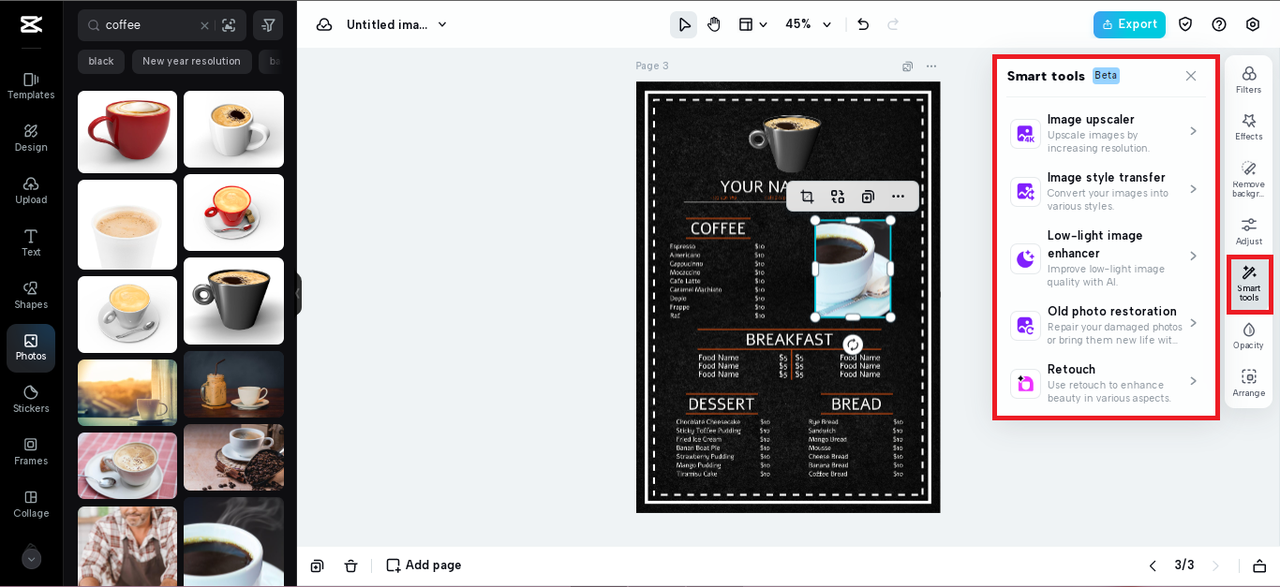Open the Adjust panel
This screenshot has width=1280, height=587.
pos(1248,233)
